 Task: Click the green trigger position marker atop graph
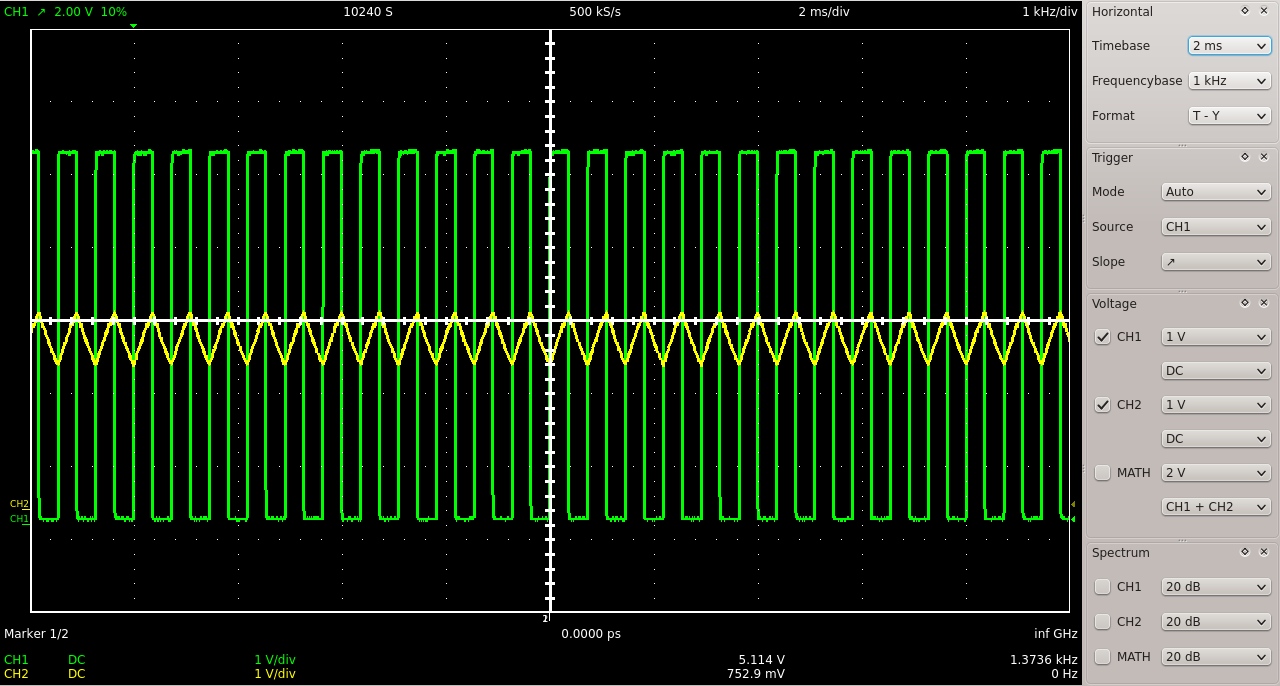(x=133, y=26)
